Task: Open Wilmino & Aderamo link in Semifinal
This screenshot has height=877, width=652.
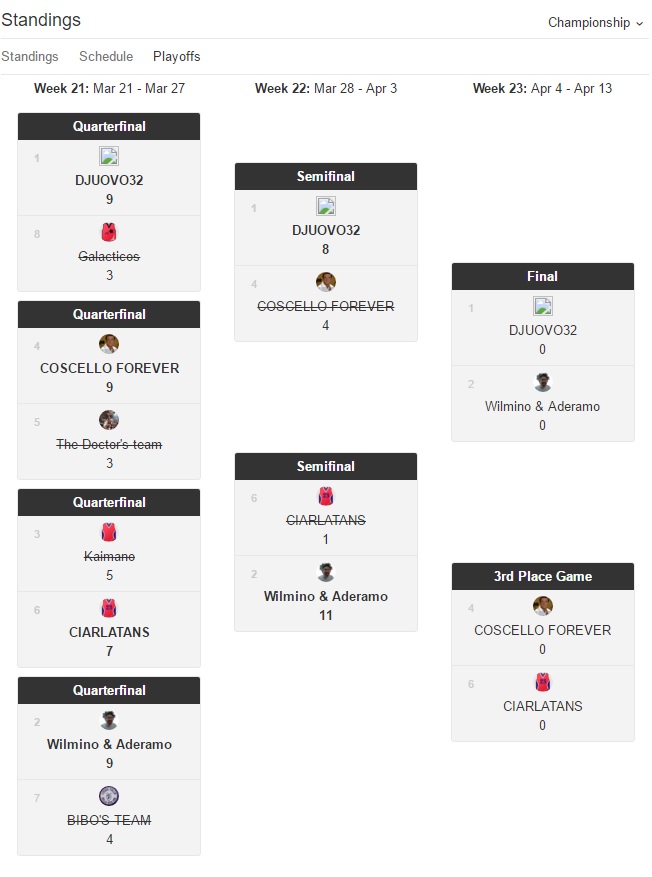Action: pos(326,596)
